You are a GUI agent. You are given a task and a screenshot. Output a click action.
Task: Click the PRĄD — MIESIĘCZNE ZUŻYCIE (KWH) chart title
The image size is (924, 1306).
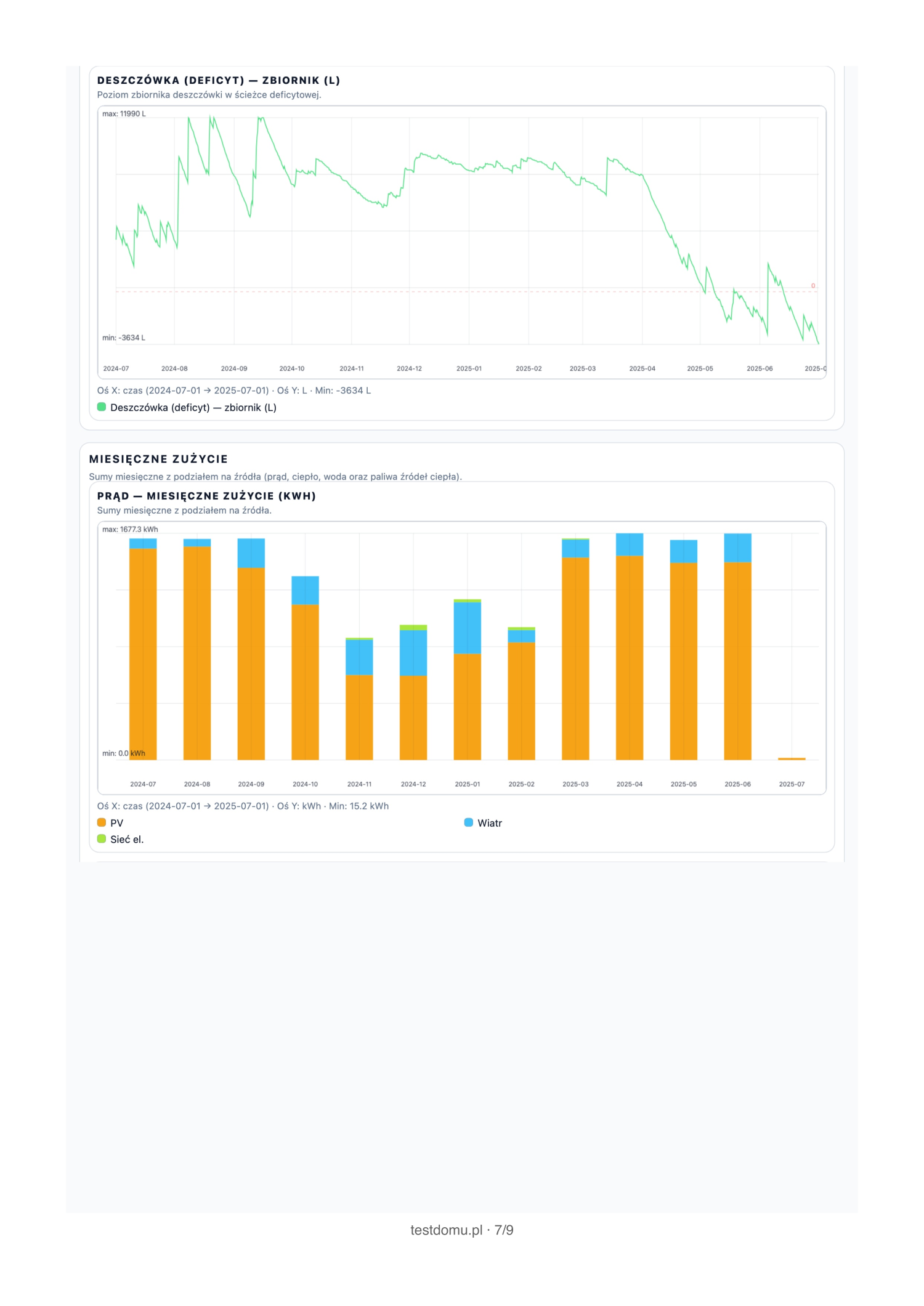point(206,496)
